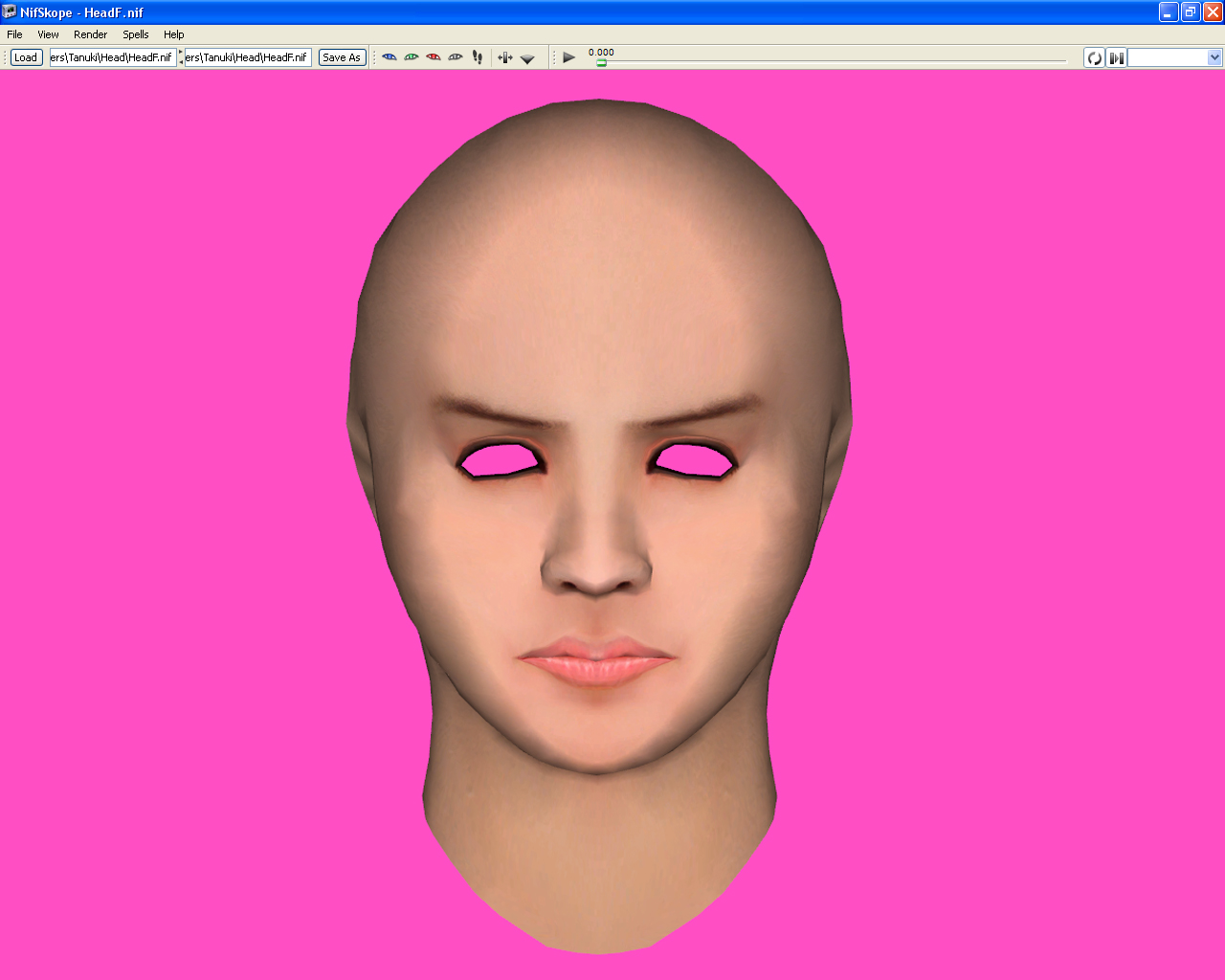Click the animation timeline slider handle
This screenshot has width=1225, height=980.
pyautogui.click(x=601, y=62)
